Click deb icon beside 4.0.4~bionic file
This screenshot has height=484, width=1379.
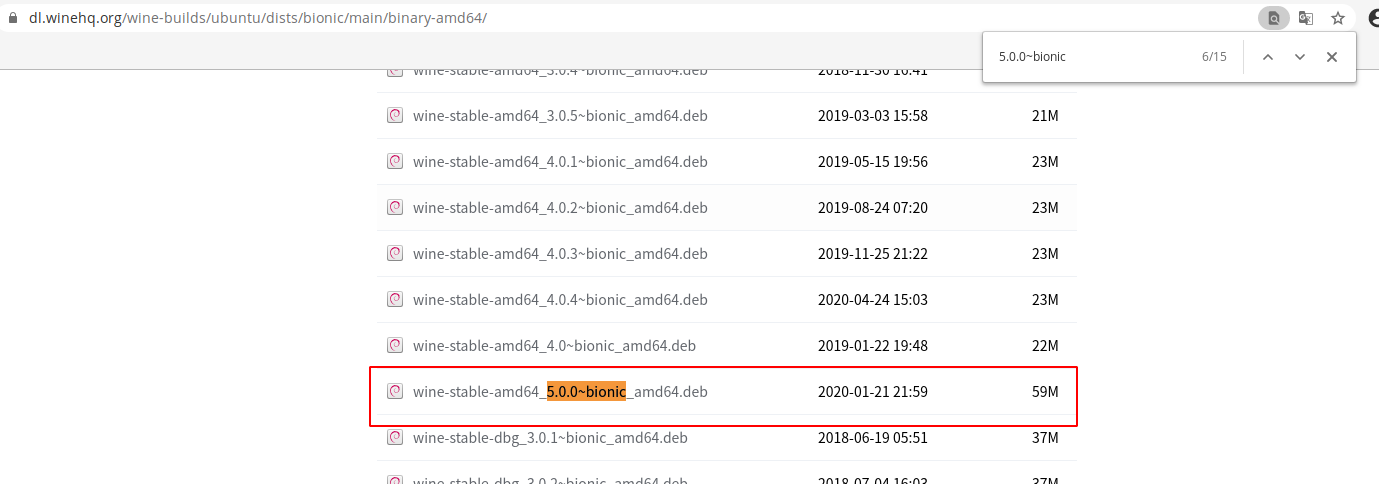tap(395, 299)
